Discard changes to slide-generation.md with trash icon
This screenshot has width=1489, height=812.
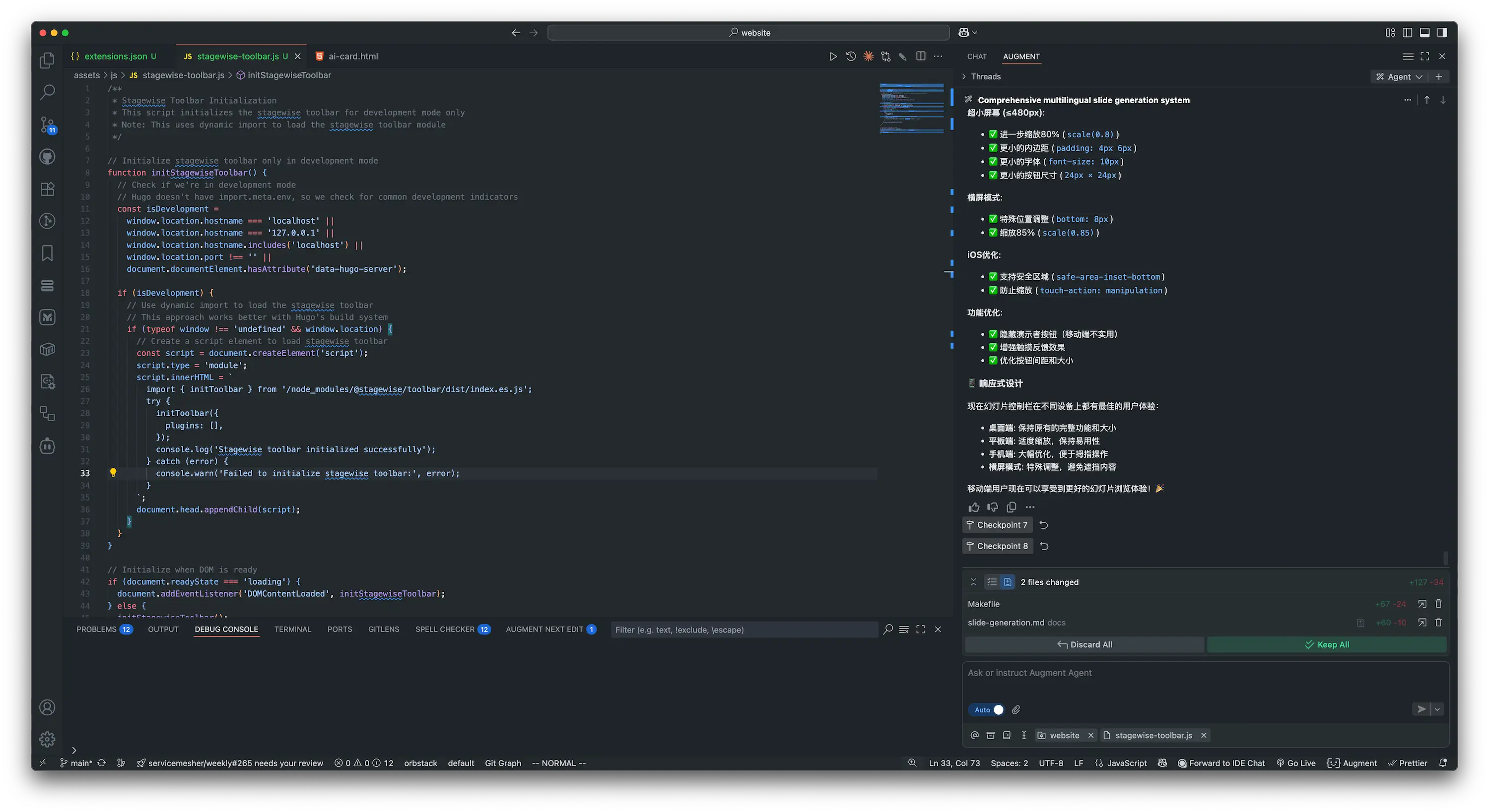click(x=1439, y=623)
